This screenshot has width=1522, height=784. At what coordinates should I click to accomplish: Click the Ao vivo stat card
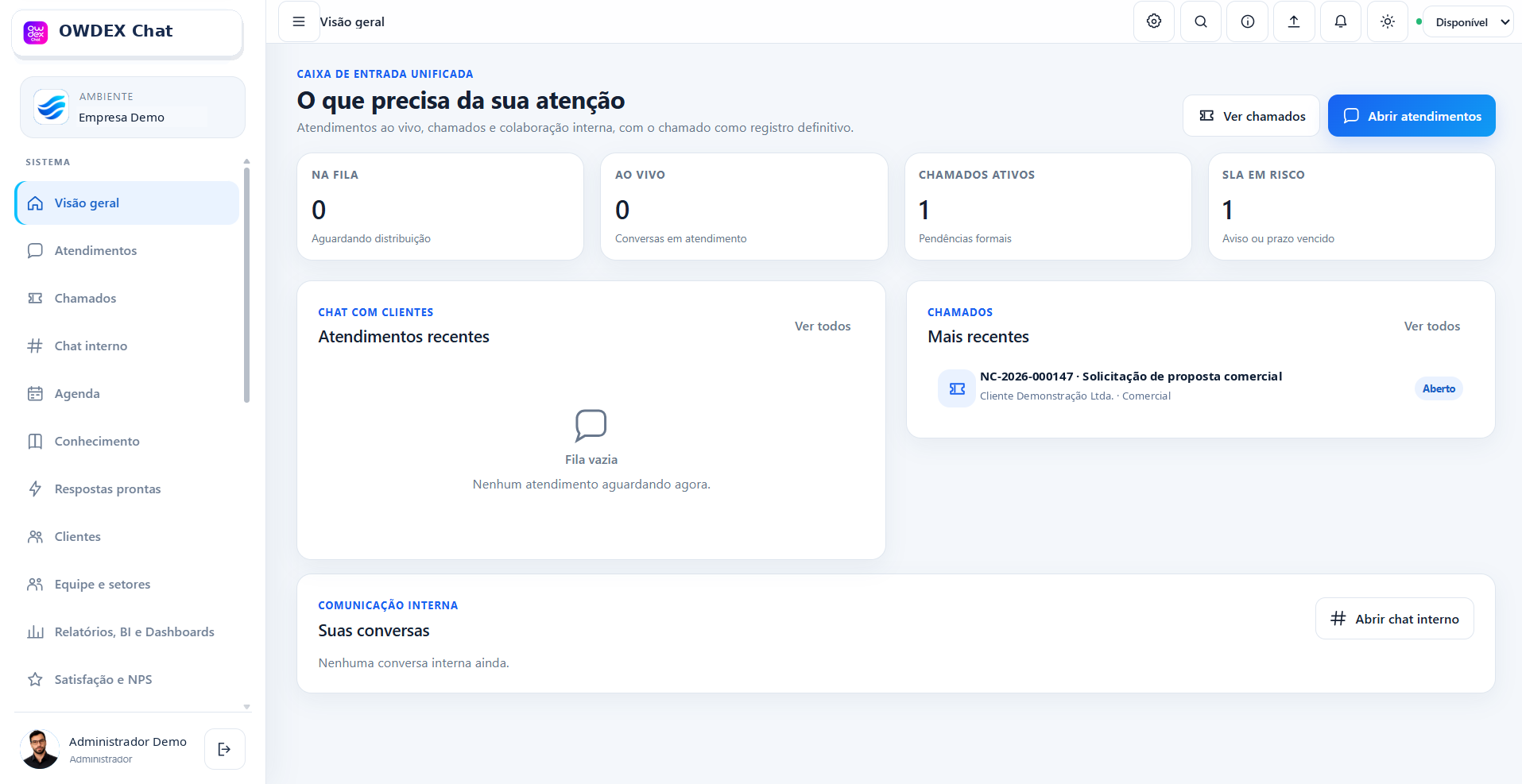click(744, 207)
